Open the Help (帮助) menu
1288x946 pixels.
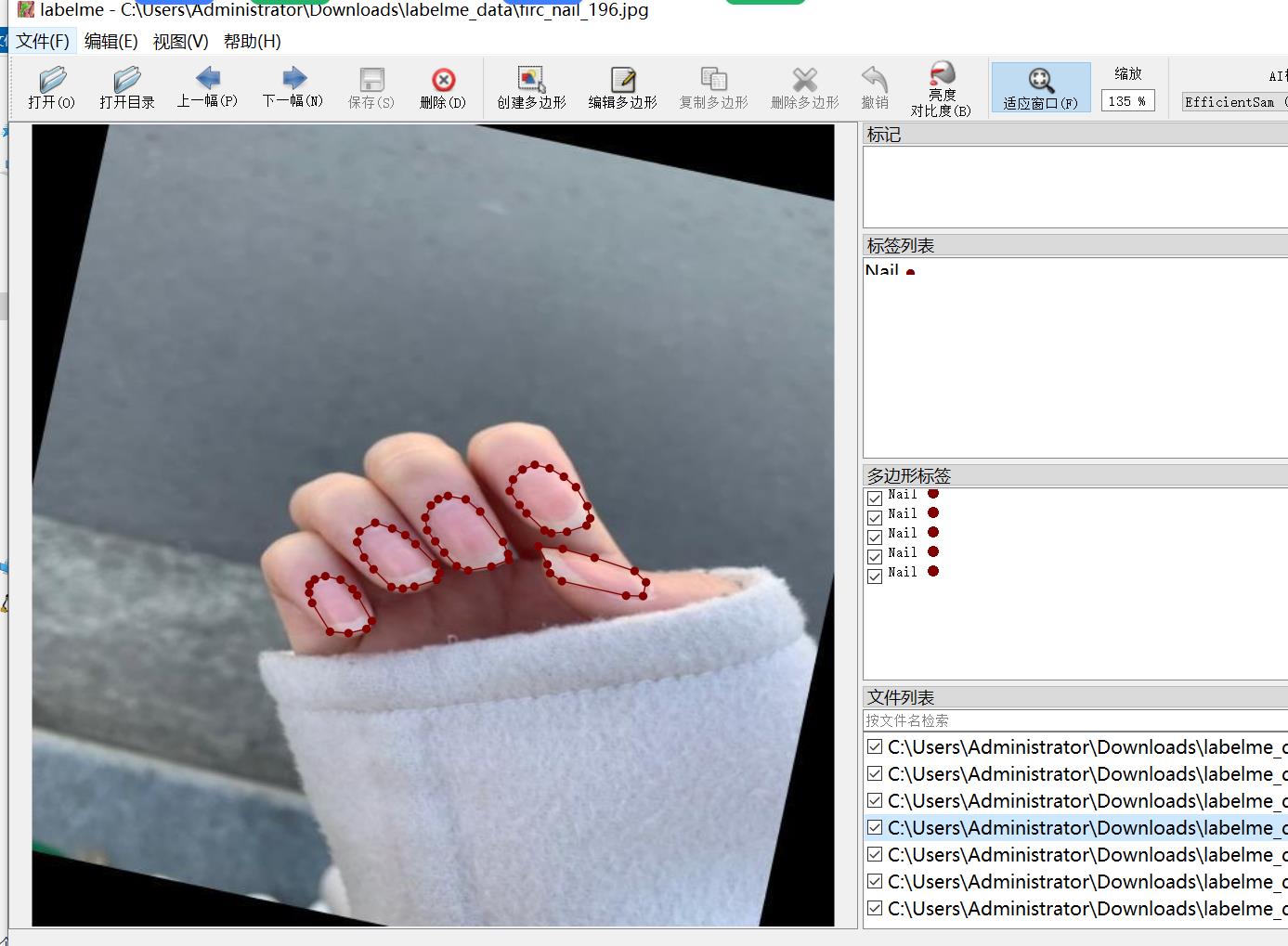[x=252, y=42]
